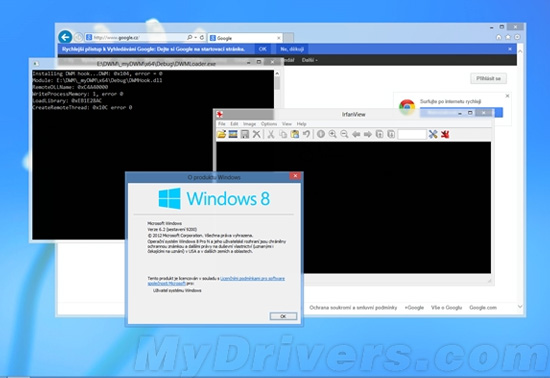550x378 pixels.
Task: Expand the 'Další' dropdown in Google bar
Action: point(309,60)
